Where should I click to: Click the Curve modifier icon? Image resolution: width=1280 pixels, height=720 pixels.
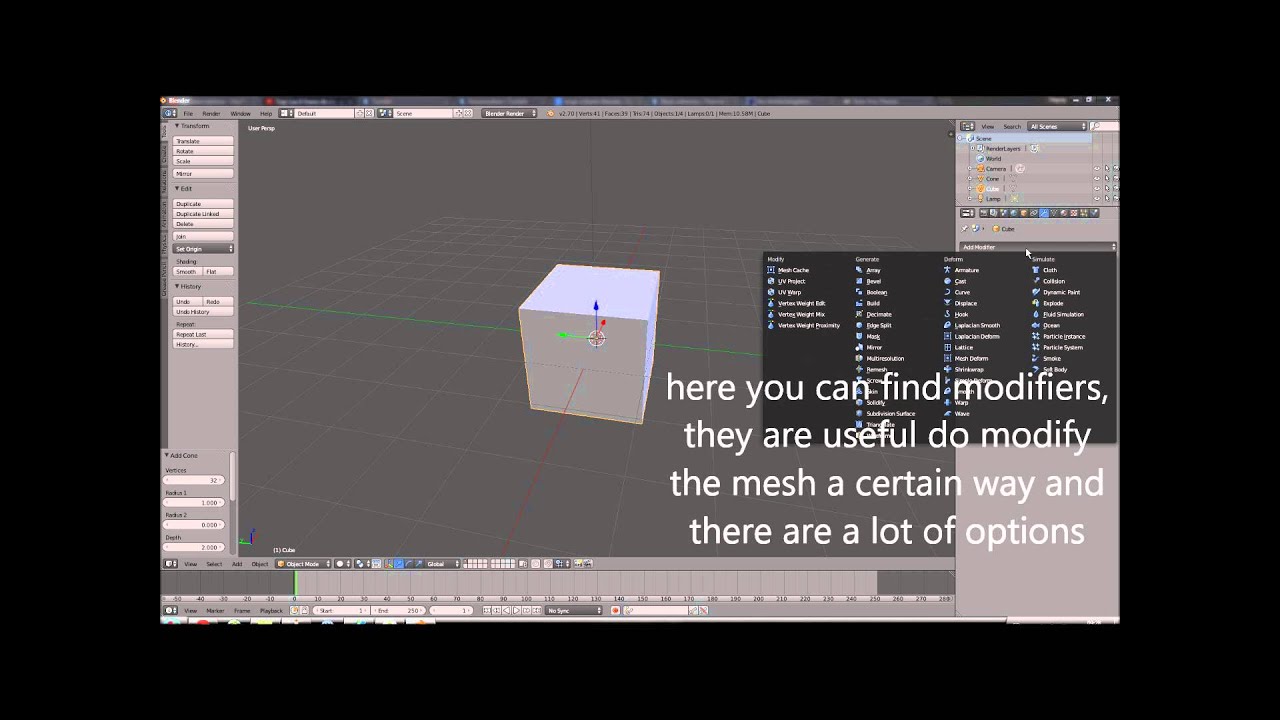(948, 292)
